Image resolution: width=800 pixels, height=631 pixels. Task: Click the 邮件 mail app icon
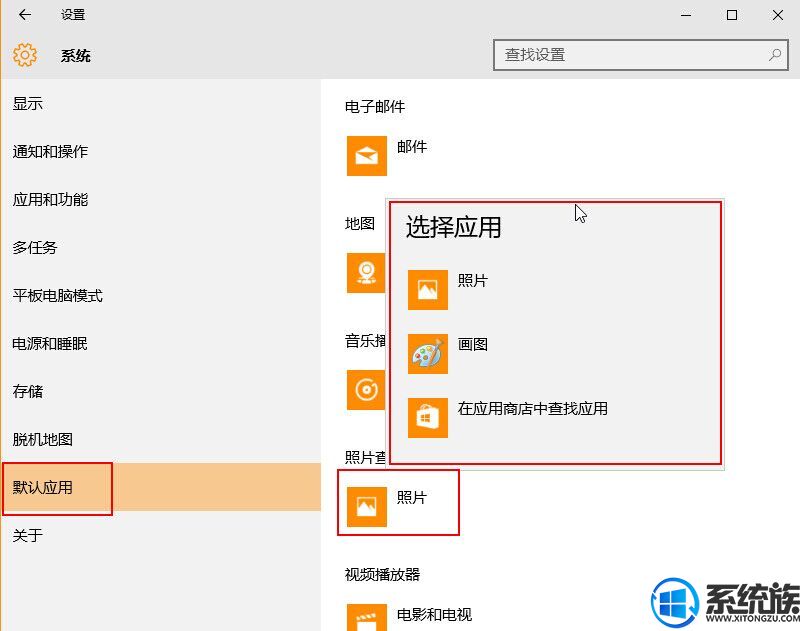click(x=367, y=156)
